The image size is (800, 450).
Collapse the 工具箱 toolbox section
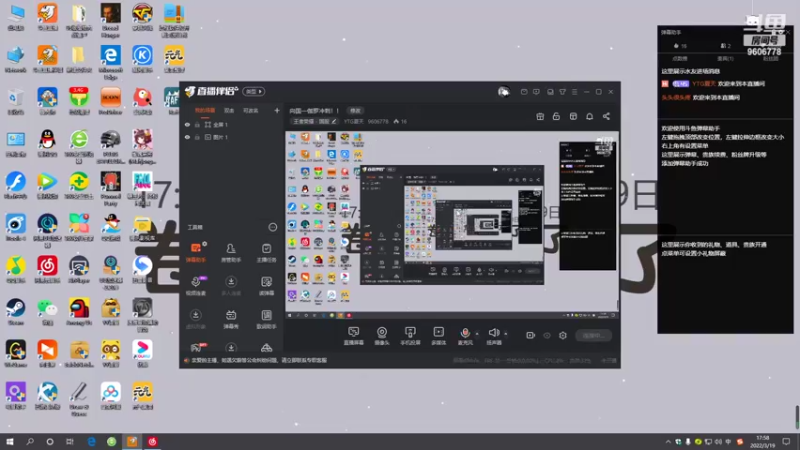(273, 227)
